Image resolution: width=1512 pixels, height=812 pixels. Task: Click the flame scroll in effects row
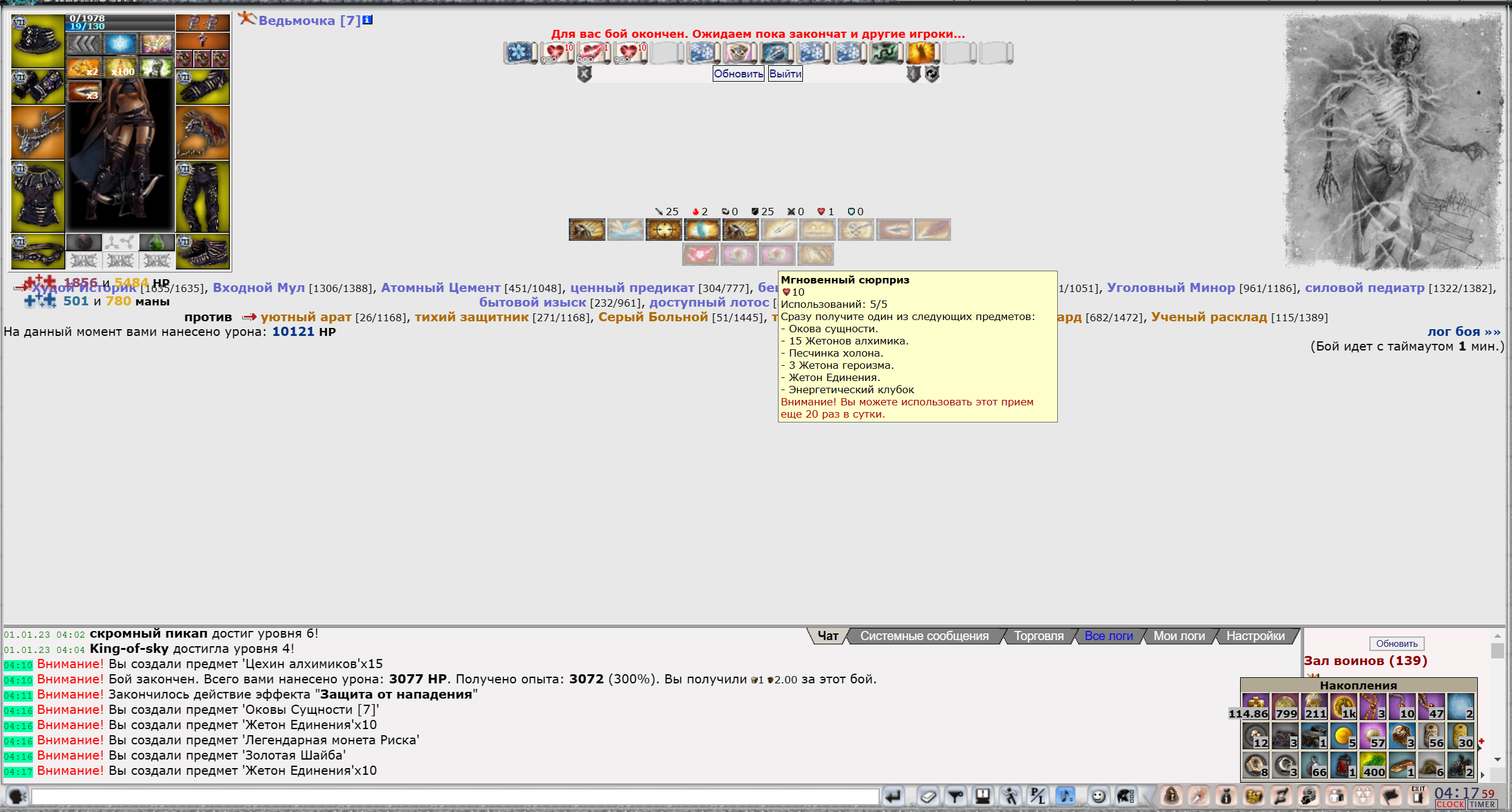coord(922,52)
